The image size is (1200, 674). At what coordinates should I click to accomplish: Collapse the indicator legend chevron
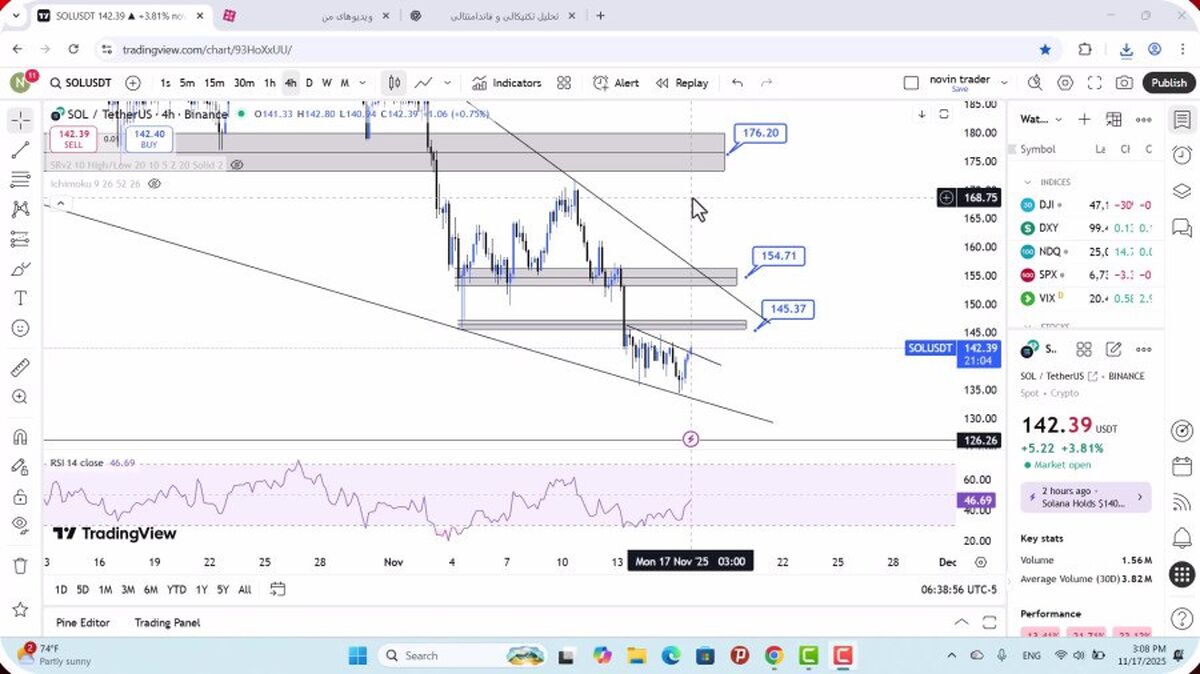click(60, 203)
